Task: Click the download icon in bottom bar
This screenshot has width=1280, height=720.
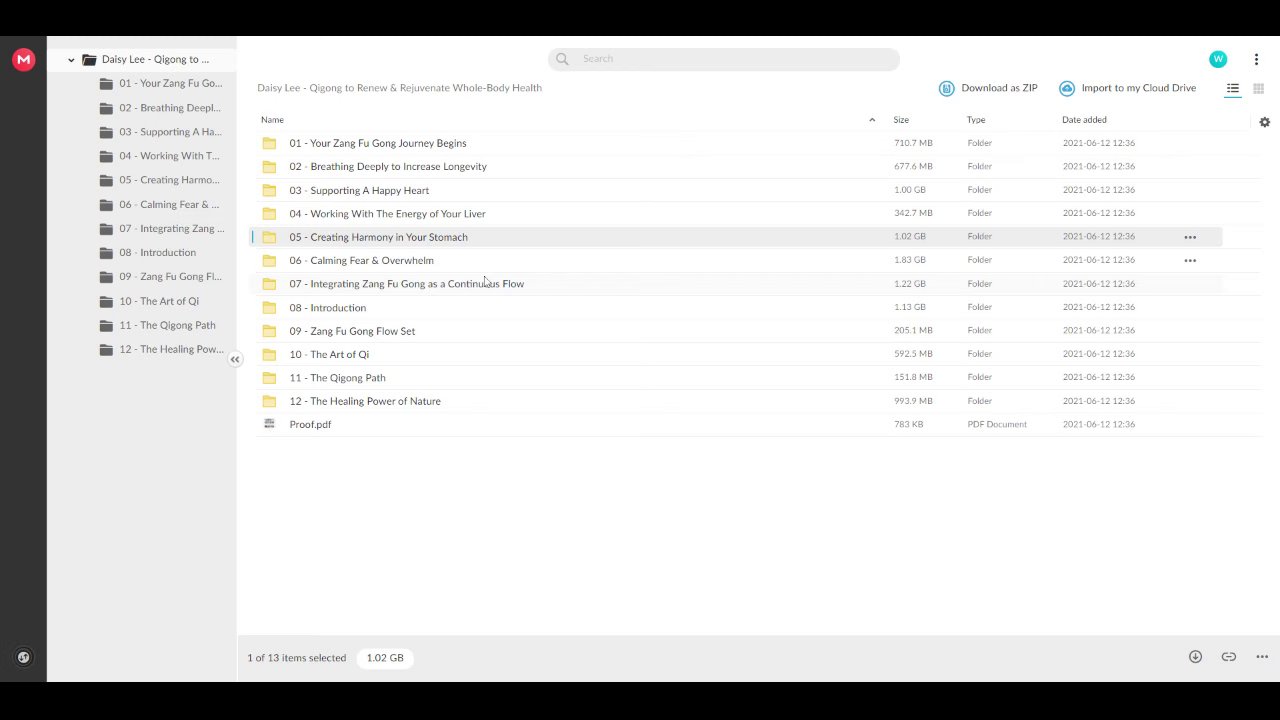Action: (1195, 657)
